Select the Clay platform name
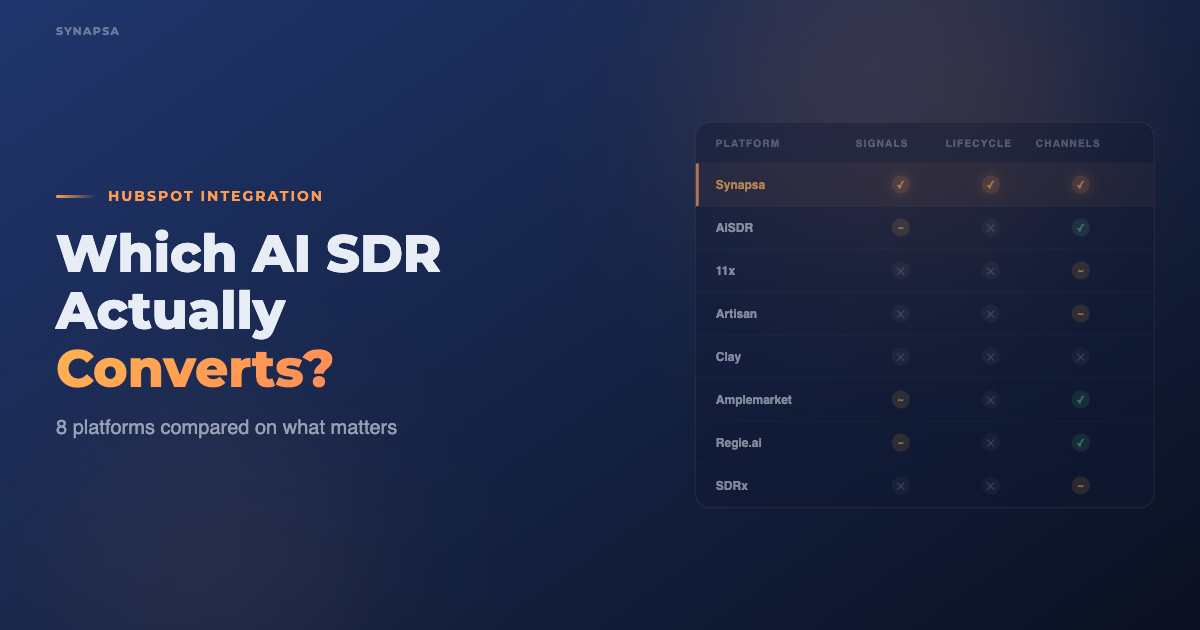Image resolution: width=1200 pixels, height=630 pixels. click(x=729, y=357)
